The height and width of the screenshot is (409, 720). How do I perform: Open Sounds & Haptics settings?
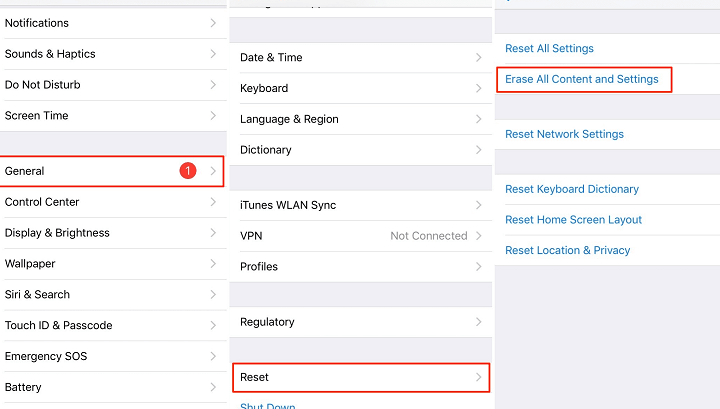pyautogui.click(x=113, y=54)
